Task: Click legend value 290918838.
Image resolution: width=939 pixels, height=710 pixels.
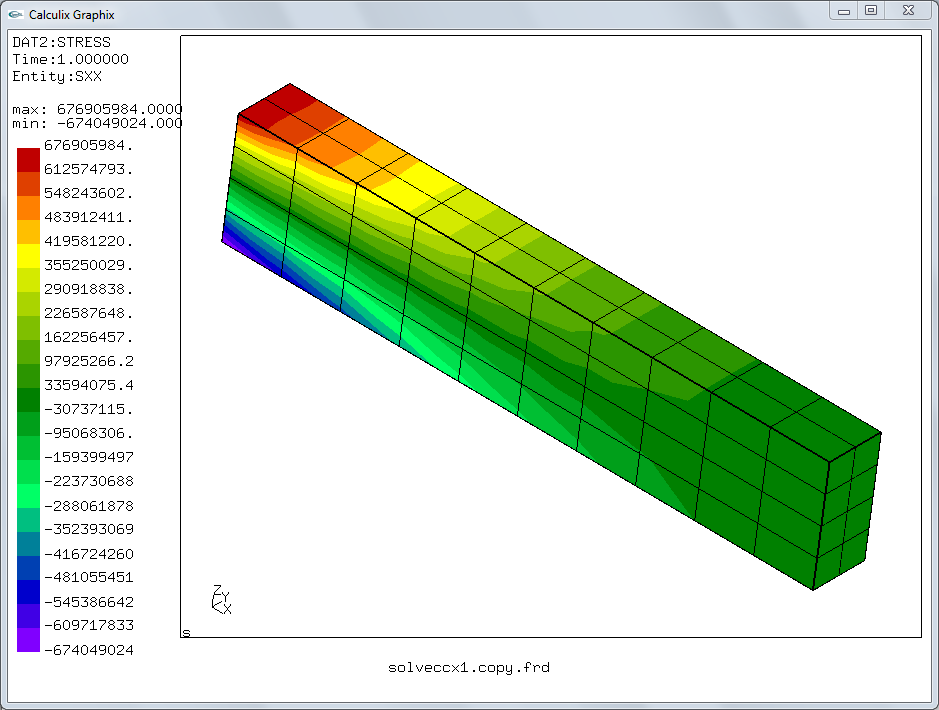Action: (89, 289)
